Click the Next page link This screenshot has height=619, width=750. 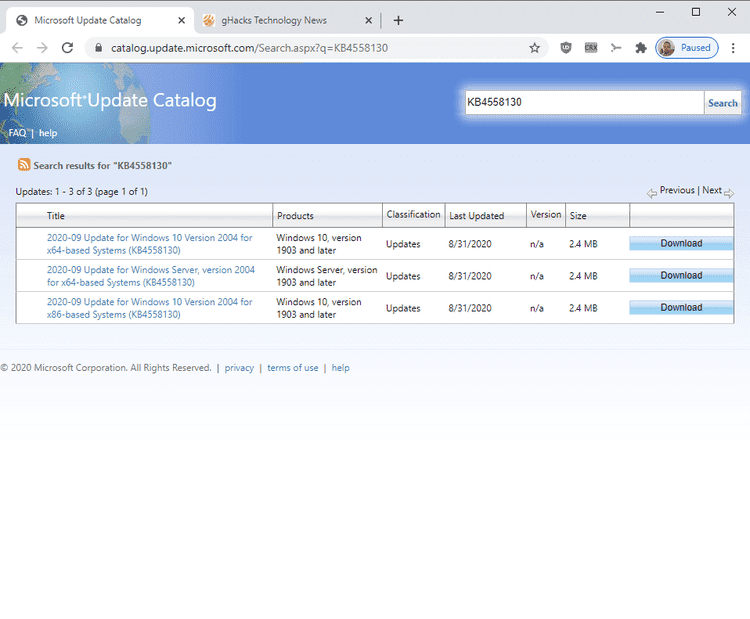point(712,190)
